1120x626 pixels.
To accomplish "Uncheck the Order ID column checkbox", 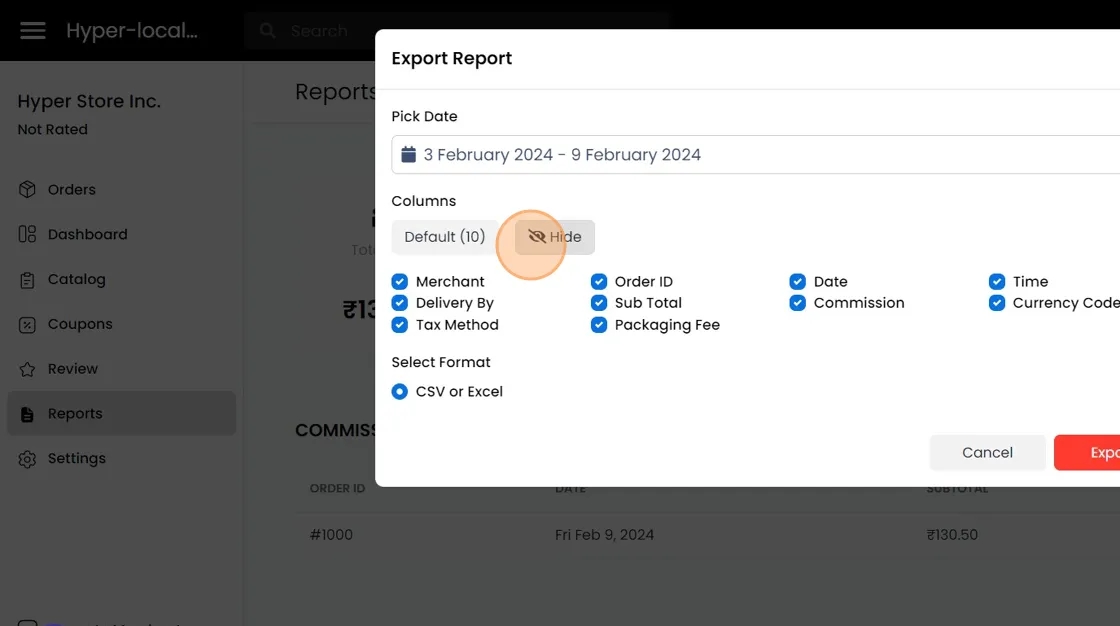I will (599, 282).
